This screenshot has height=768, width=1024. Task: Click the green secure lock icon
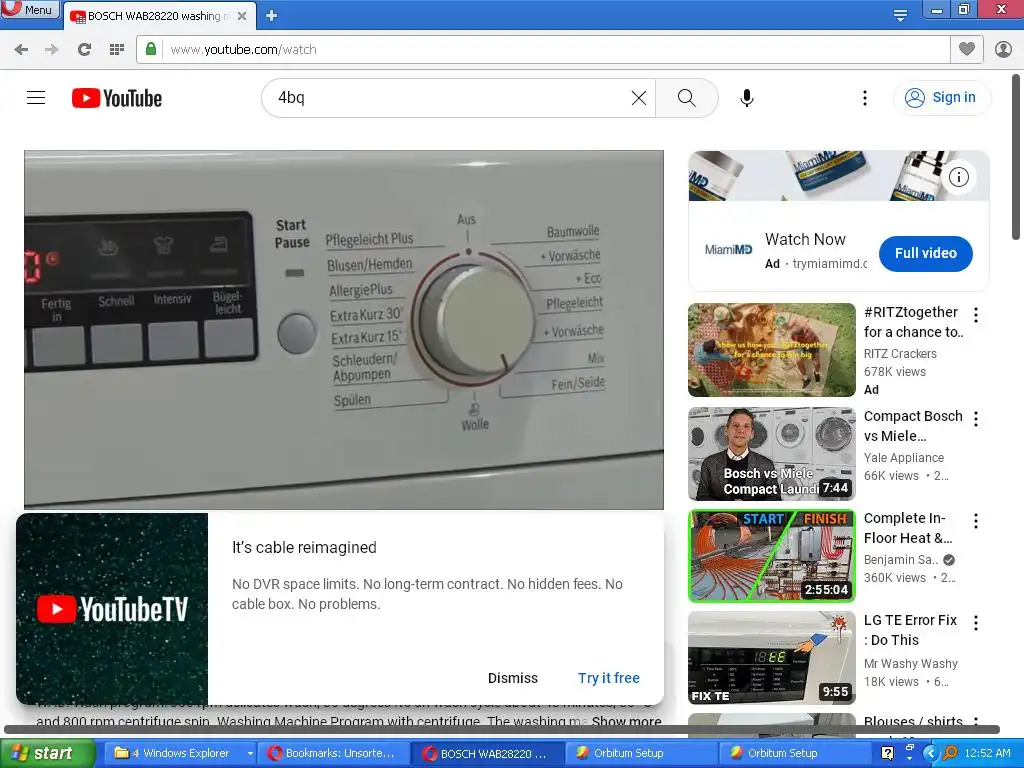[151, 49]
